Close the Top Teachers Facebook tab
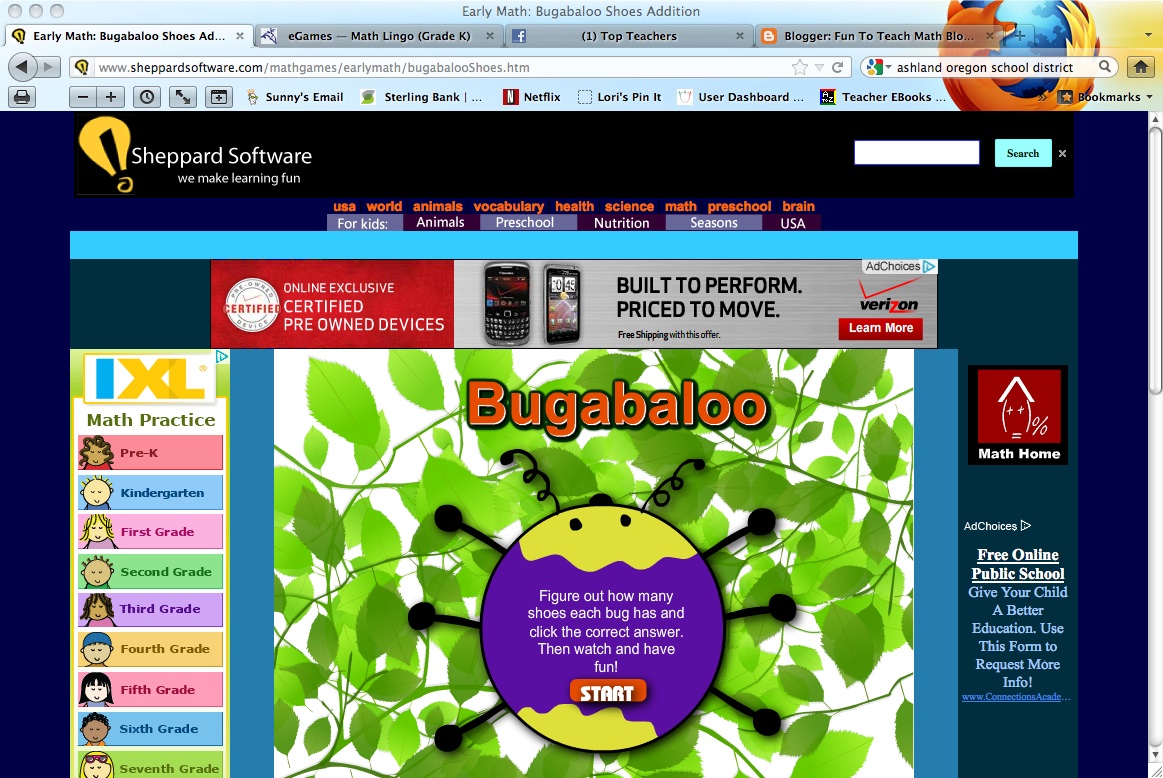The width and height of the screenshot is (1163, 778). (739, 36)
